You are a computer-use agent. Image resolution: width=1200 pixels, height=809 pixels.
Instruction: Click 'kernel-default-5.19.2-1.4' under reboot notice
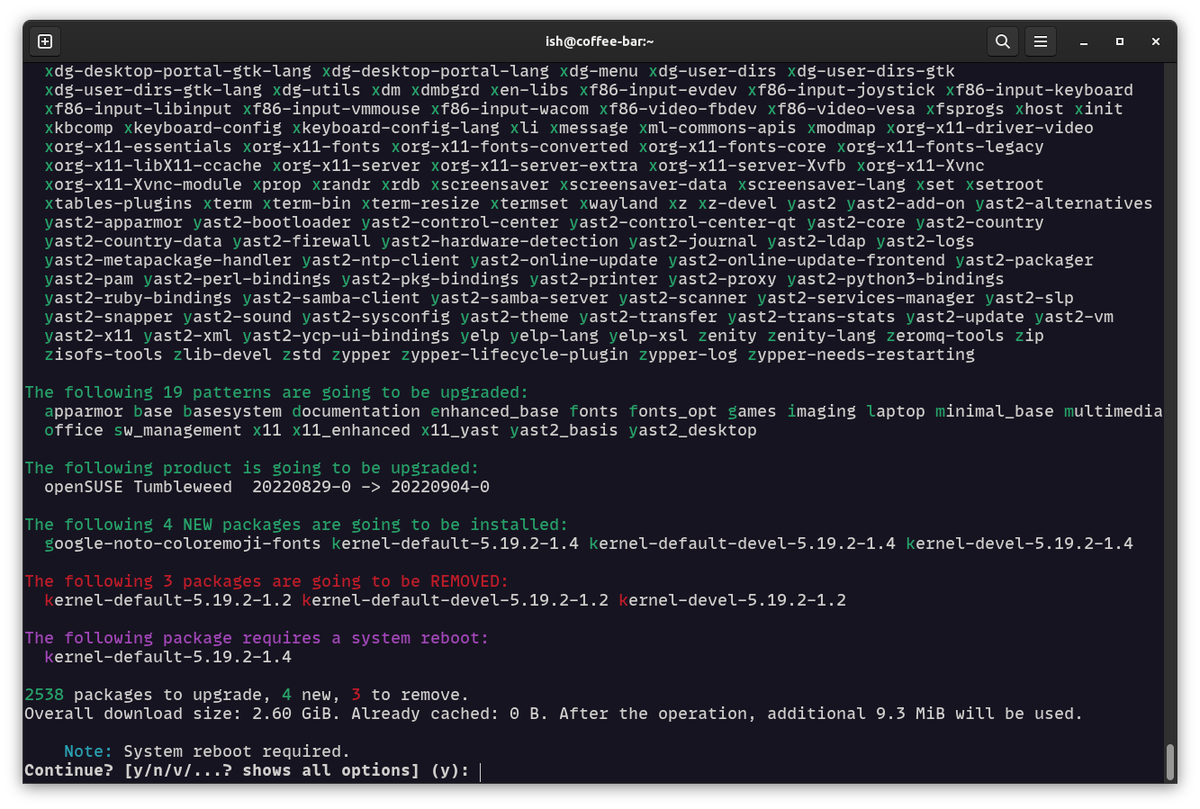tap(168, 657)
